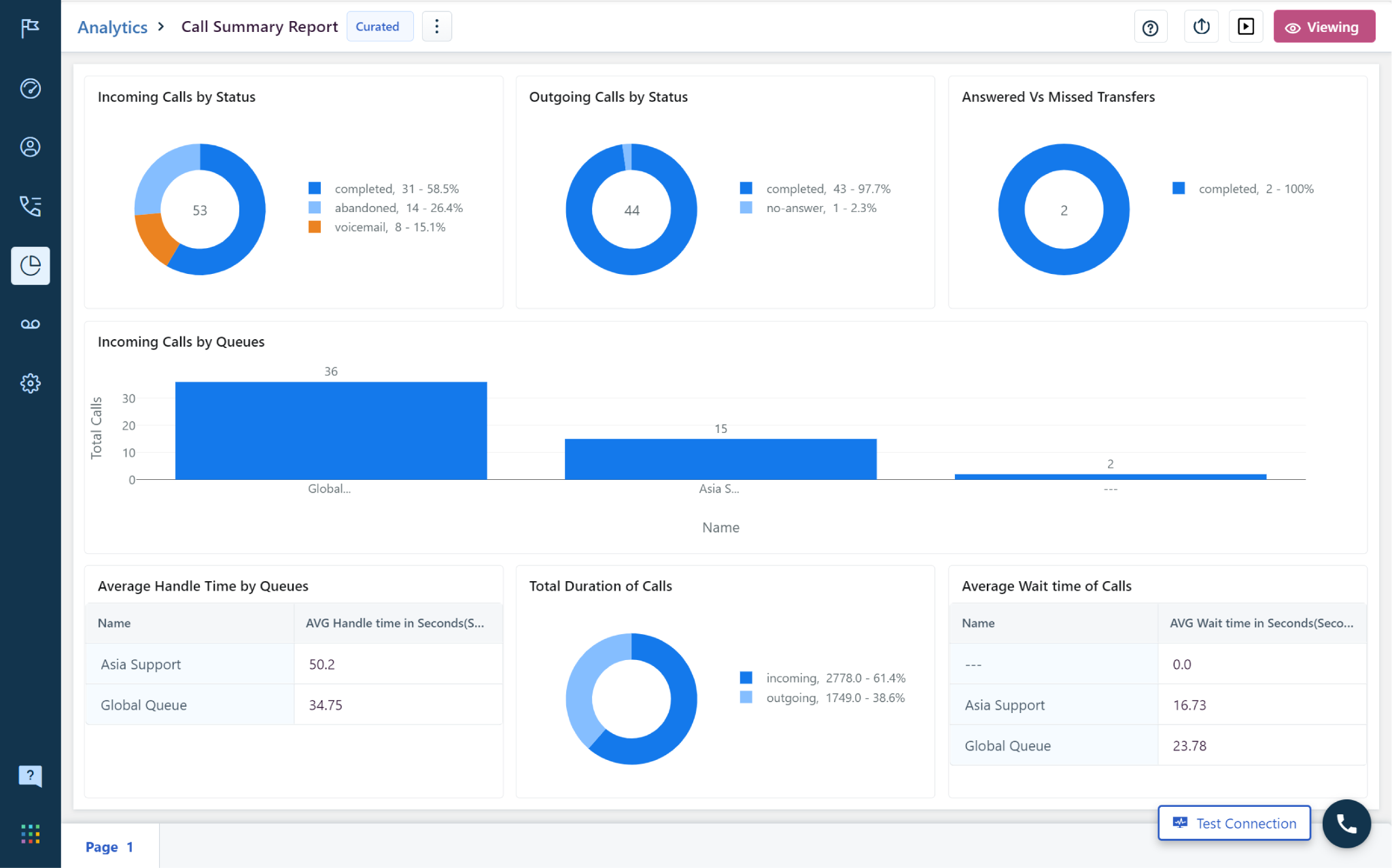The height and width of the screenshot is (868, 1392).
Task: Click the small bar showing 2 calls
Action: tap(1111, 476)
